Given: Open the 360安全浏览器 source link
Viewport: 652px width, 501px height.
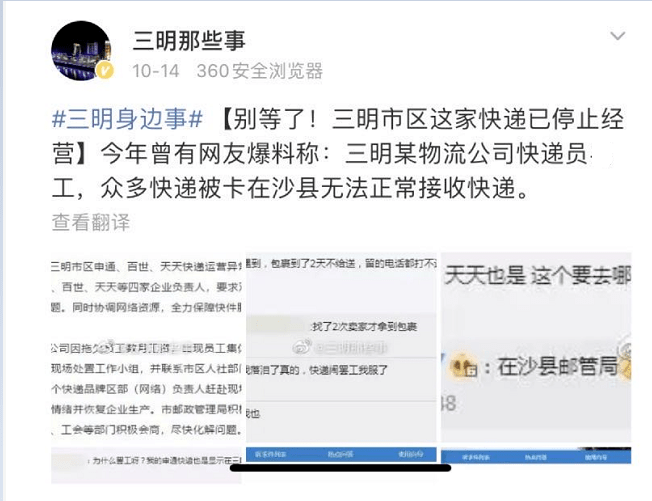Looking at the screenshot, I should 259,71.
